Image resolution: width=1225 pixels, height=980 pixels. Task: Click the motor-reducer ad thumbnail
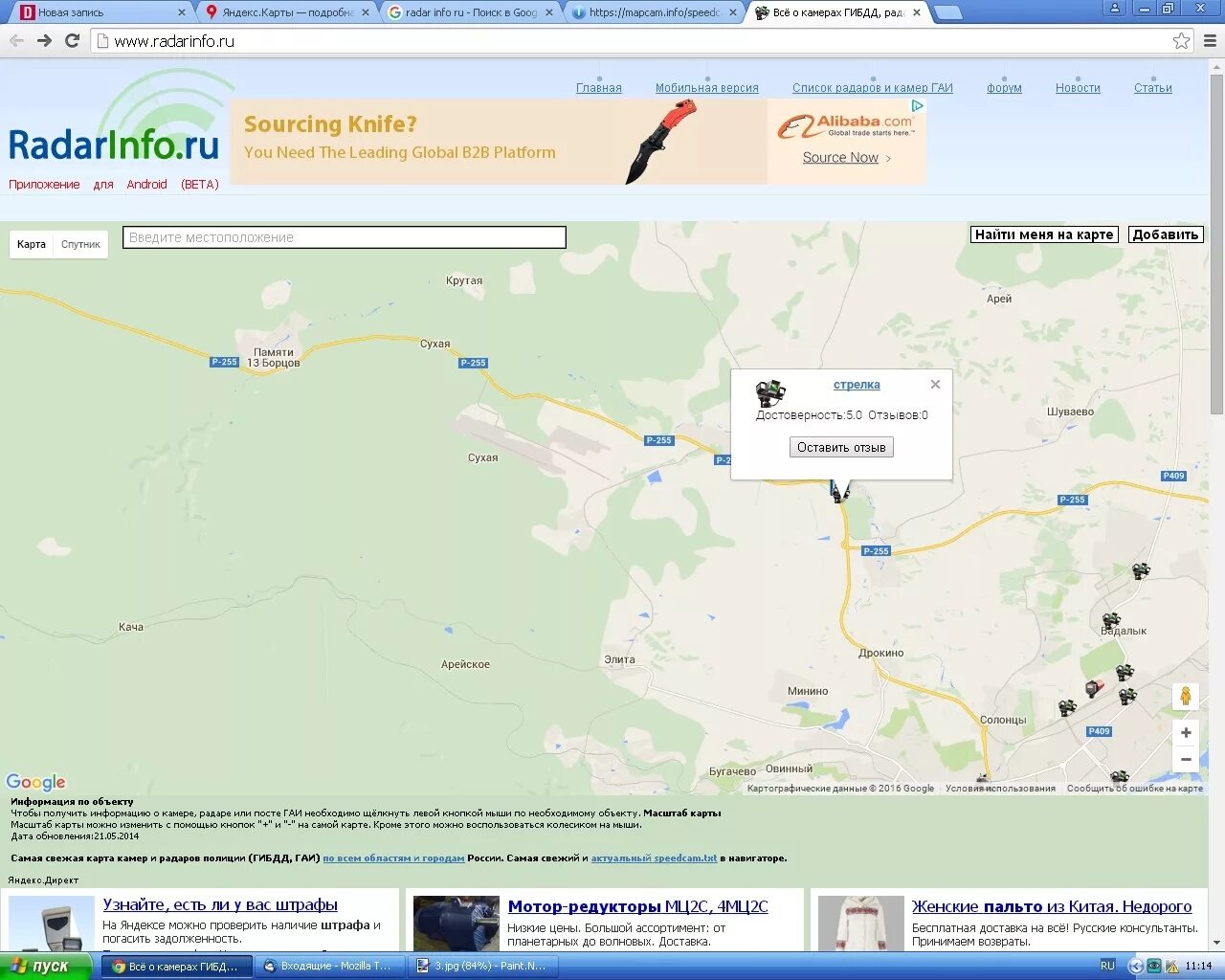[457, 923]
